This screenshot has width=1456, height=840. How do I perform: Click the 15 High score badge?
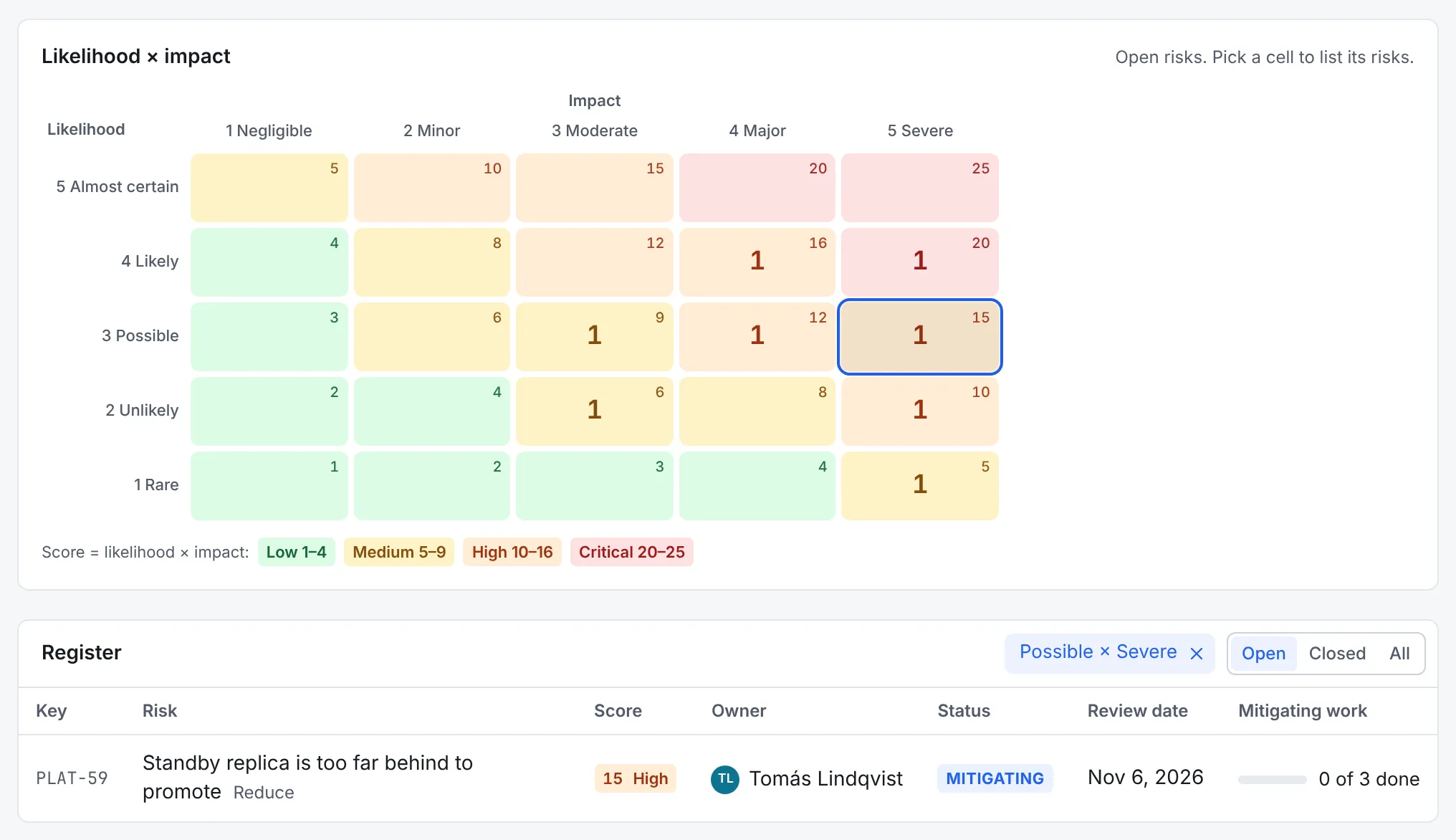pos(635,778)
